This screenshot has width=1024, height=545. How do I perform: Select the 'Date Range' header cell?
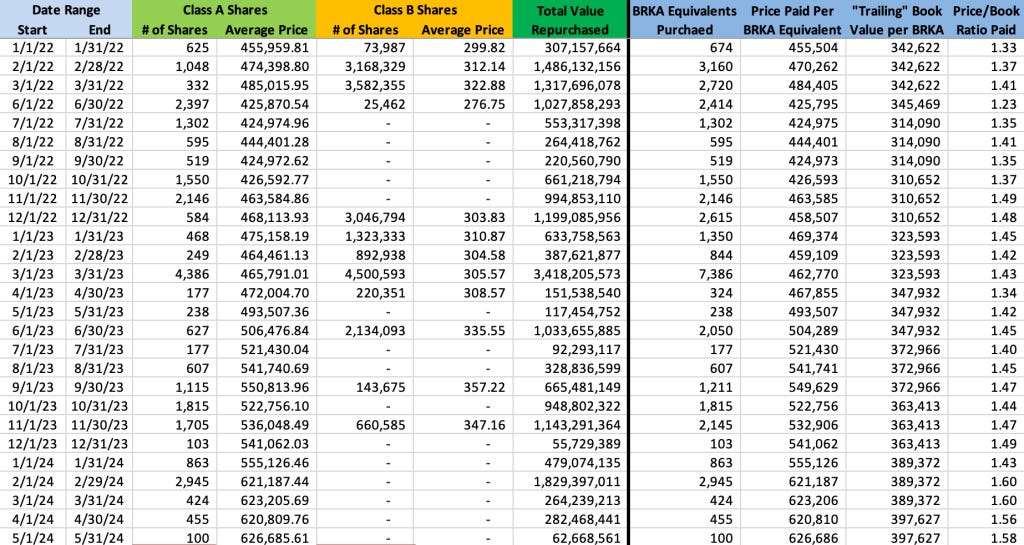click(65, 10)
